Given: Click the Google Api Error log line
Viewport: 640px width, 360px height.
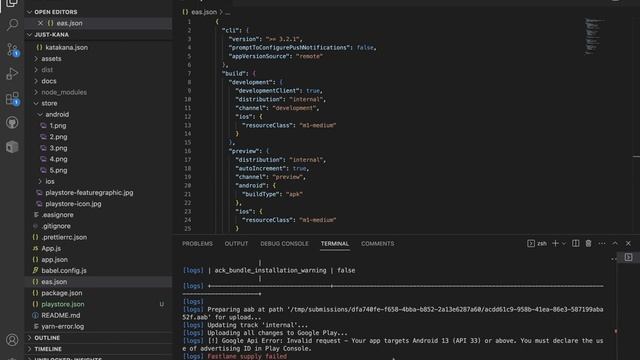Looking at the screenshot, I should [393, 344].
